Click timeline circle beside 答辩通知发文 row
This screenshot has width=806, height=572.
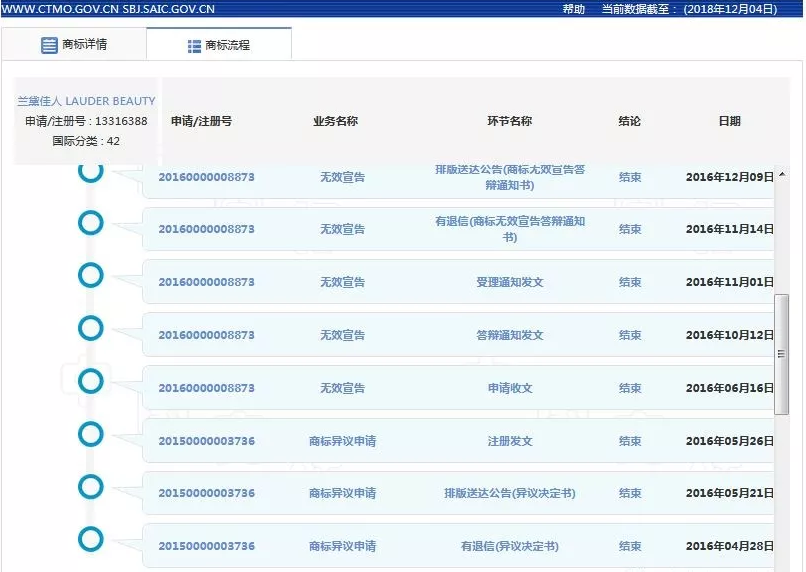click(x=91, y=329)
